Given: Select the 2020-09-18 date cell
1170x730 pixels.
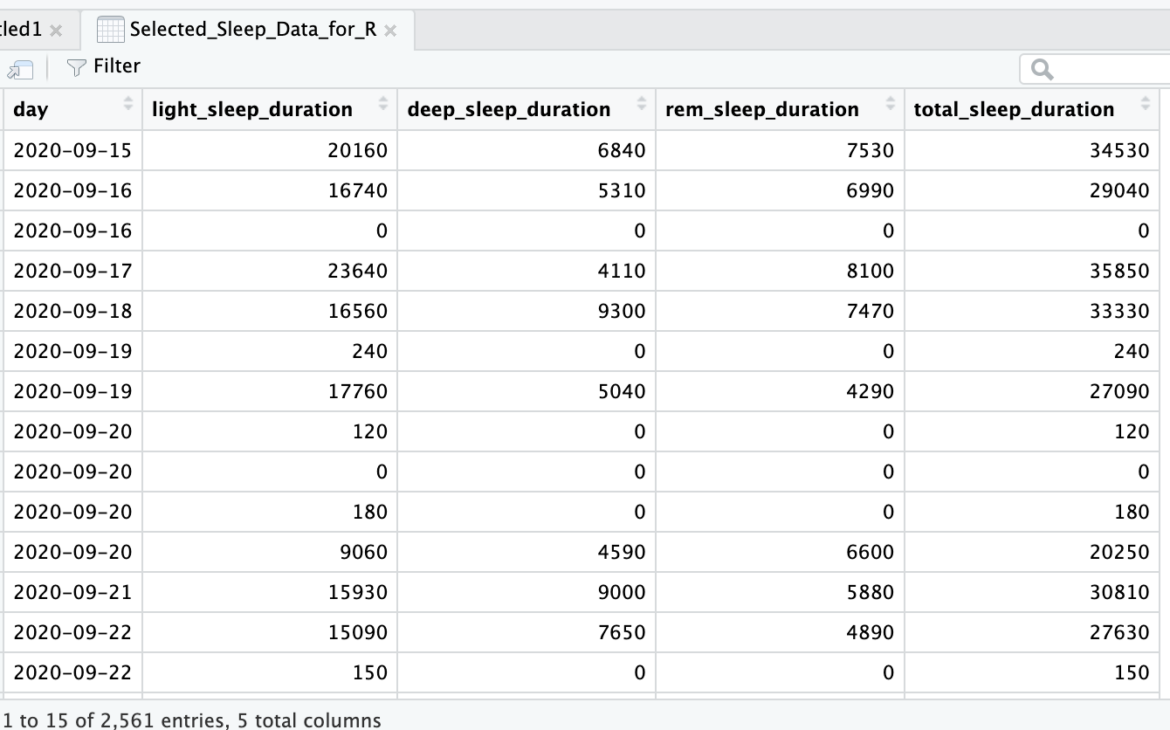Looking at the screenshot, I should 72,311.
